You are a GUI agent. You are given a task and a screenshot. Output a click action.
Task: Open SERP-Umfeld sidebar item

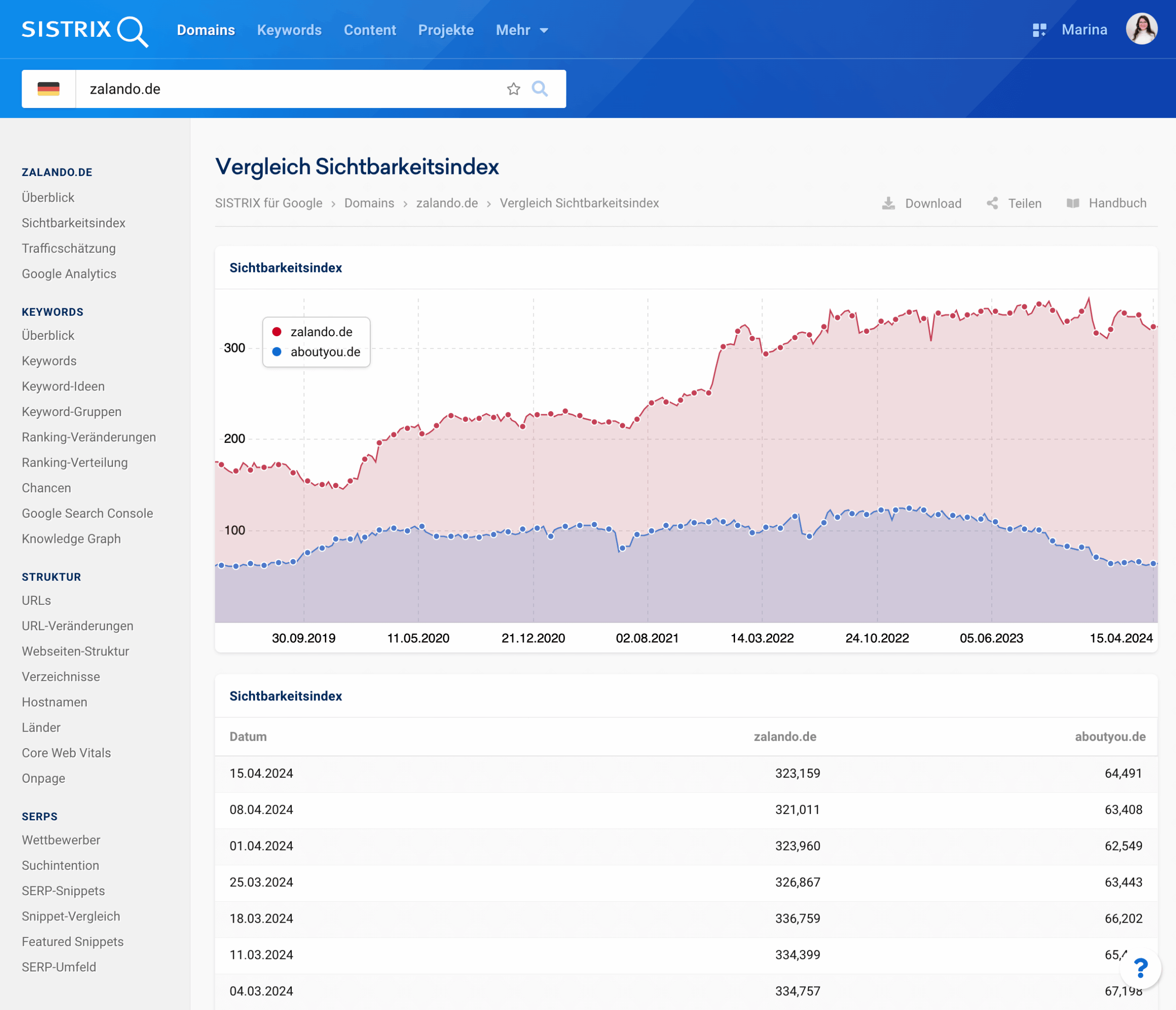pos(59,967)
